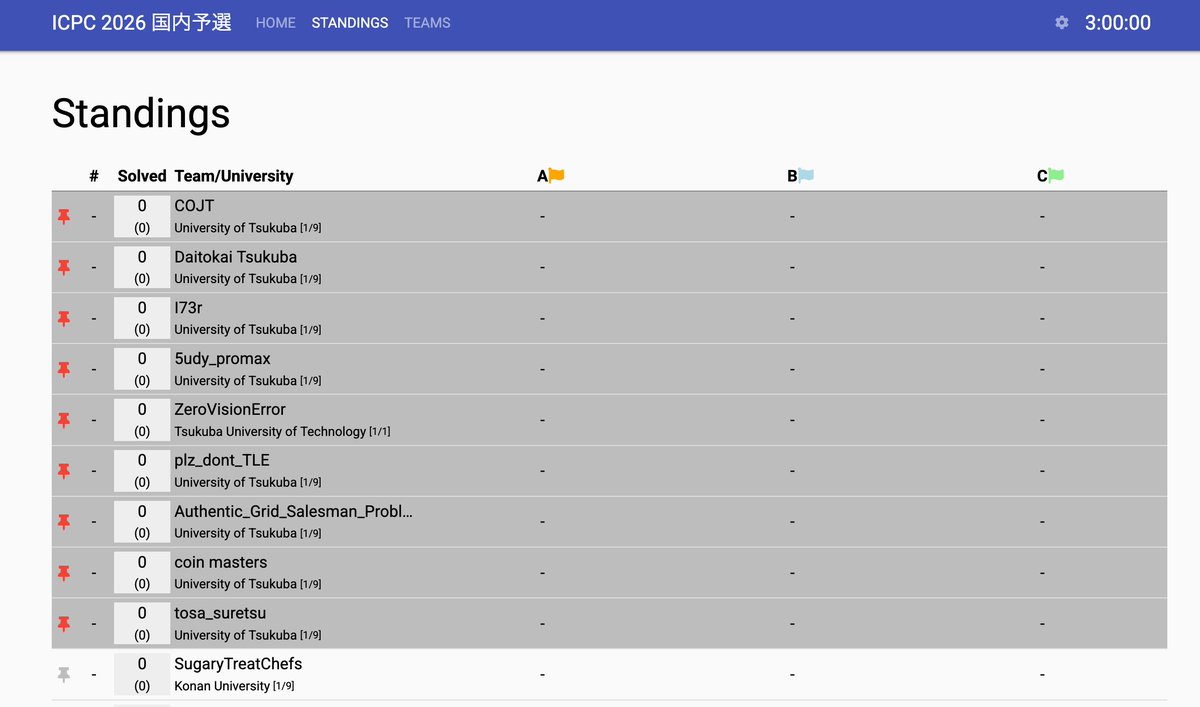Click Konan University affiliation text
This screenshot has width=1200, height=707.
point(222,686)
